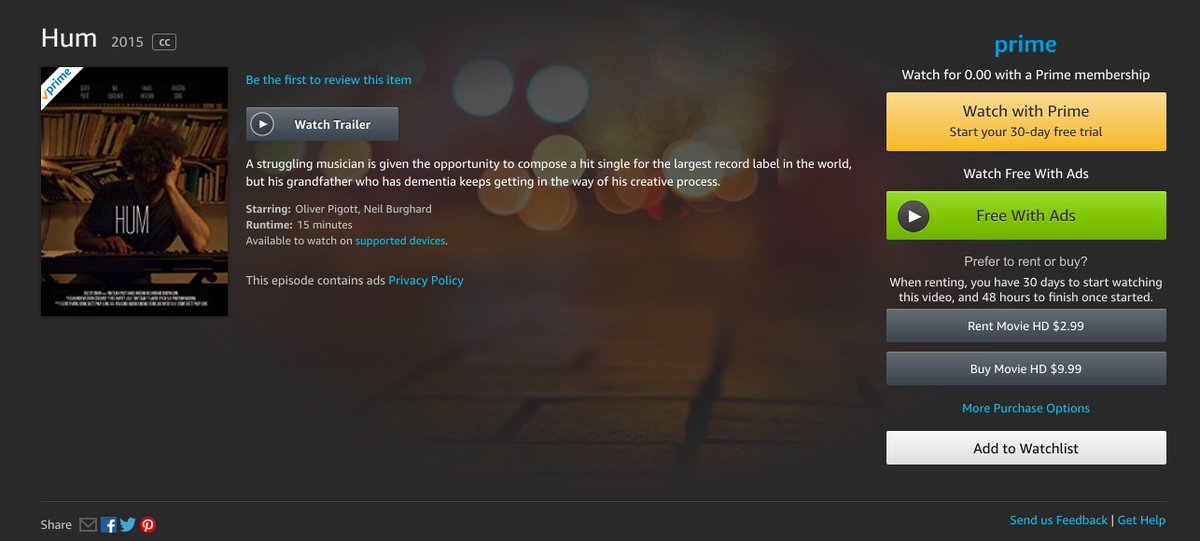Share this movie on Pinterest
The height and width of the screenshot is (541, 1200).
click(148, 524)
